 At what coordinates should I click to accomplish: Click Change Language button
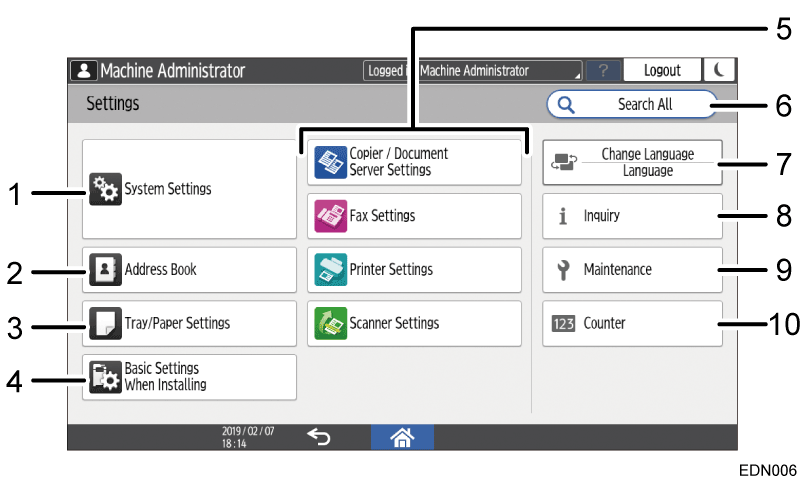(x=632, y=162)
